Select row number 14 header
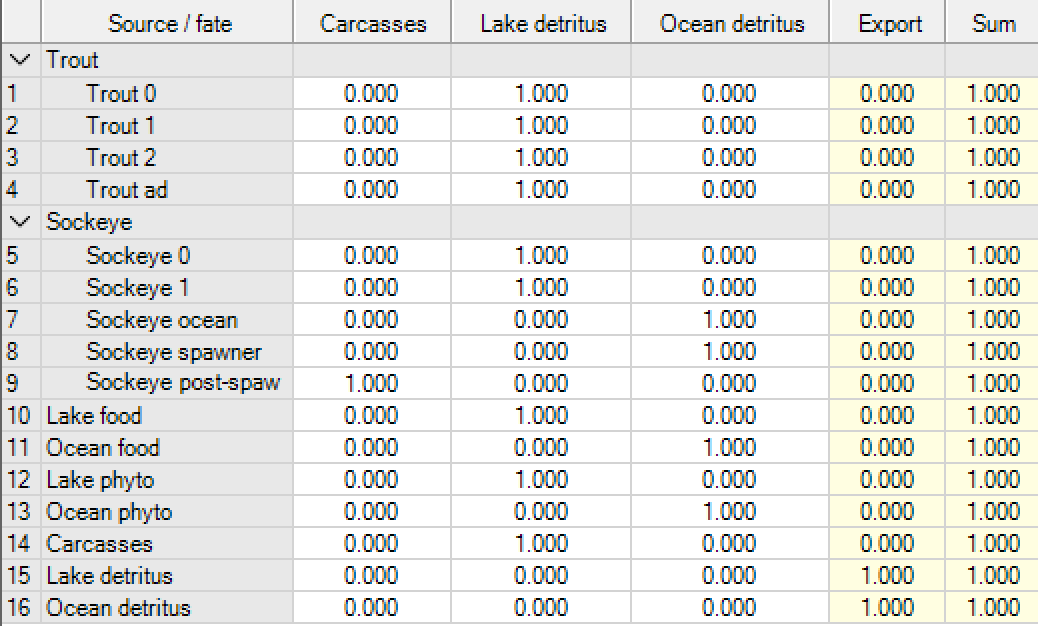 19,544
